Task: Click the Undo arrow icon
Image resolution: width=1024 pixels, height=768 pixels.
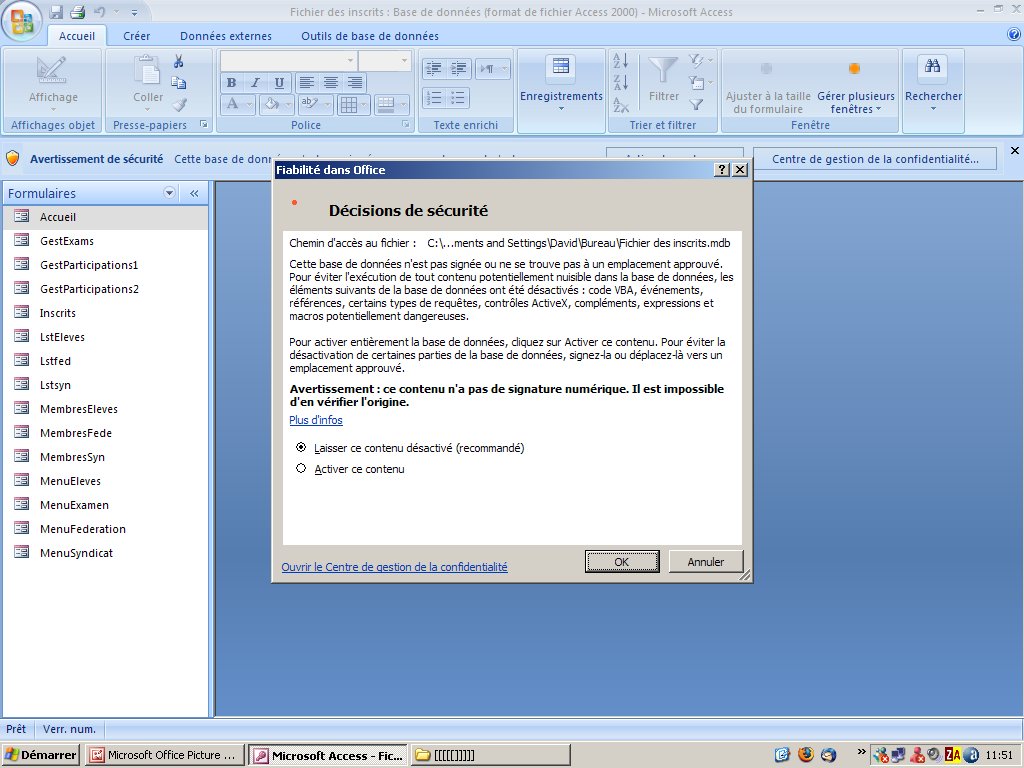Action: point(99,12)
